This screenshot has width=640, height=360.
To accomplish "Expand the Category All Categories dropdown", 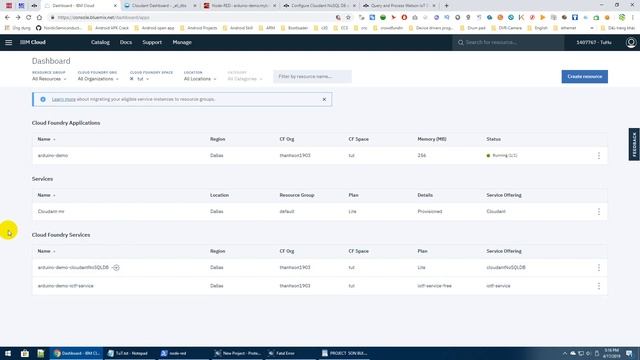I will [244, 79].
